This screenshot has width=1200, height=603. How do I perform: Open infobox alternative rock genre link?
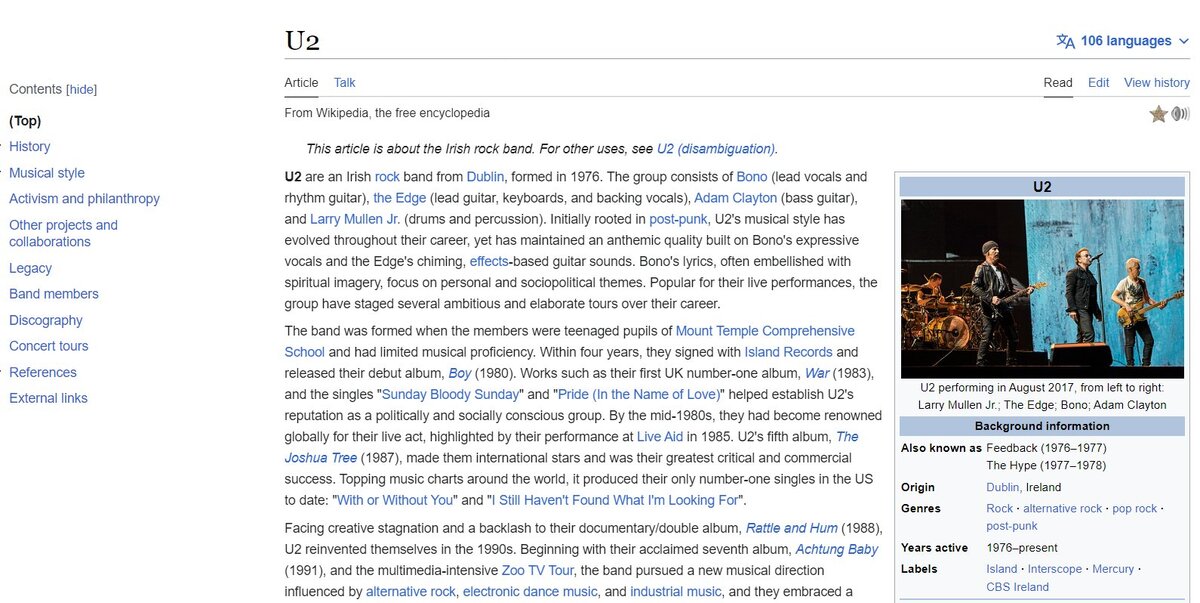click(1063, 509)
